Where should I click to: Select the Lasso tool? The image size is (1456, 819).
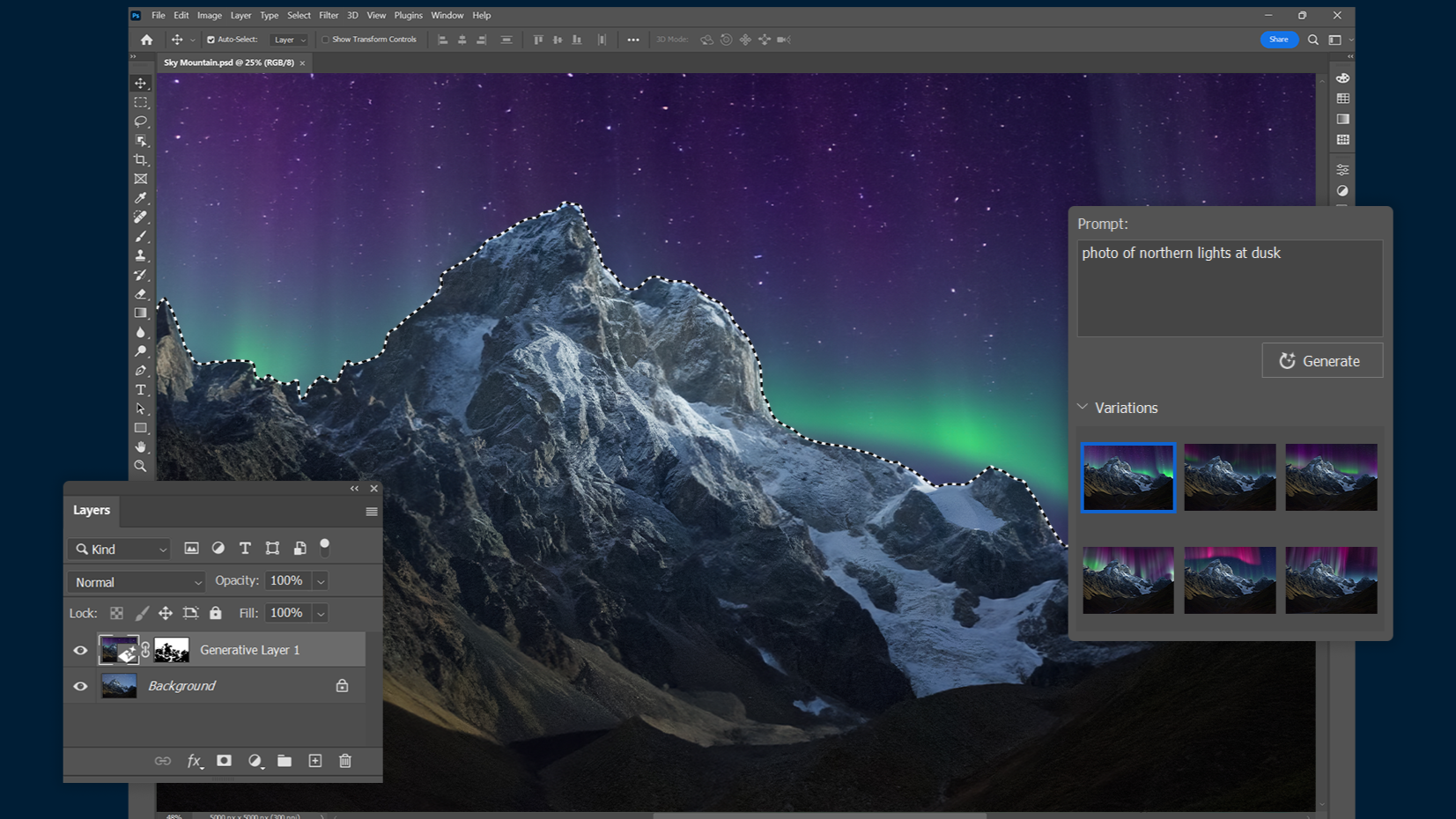pyautogui.click(x=141, y=122)
